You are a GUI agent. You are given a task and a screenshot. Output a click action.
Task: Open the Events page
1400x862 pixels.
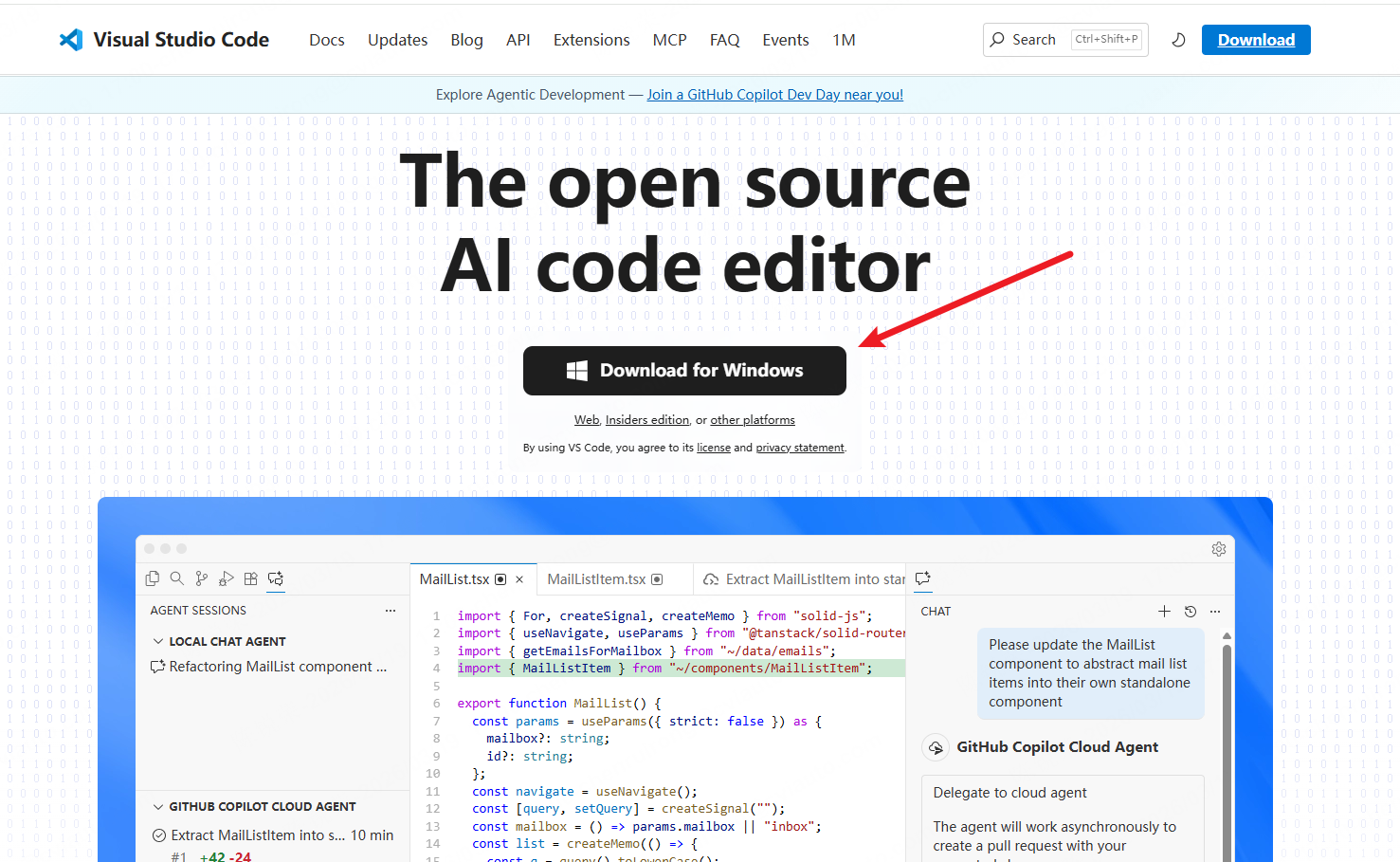click(x=786, y=40)
